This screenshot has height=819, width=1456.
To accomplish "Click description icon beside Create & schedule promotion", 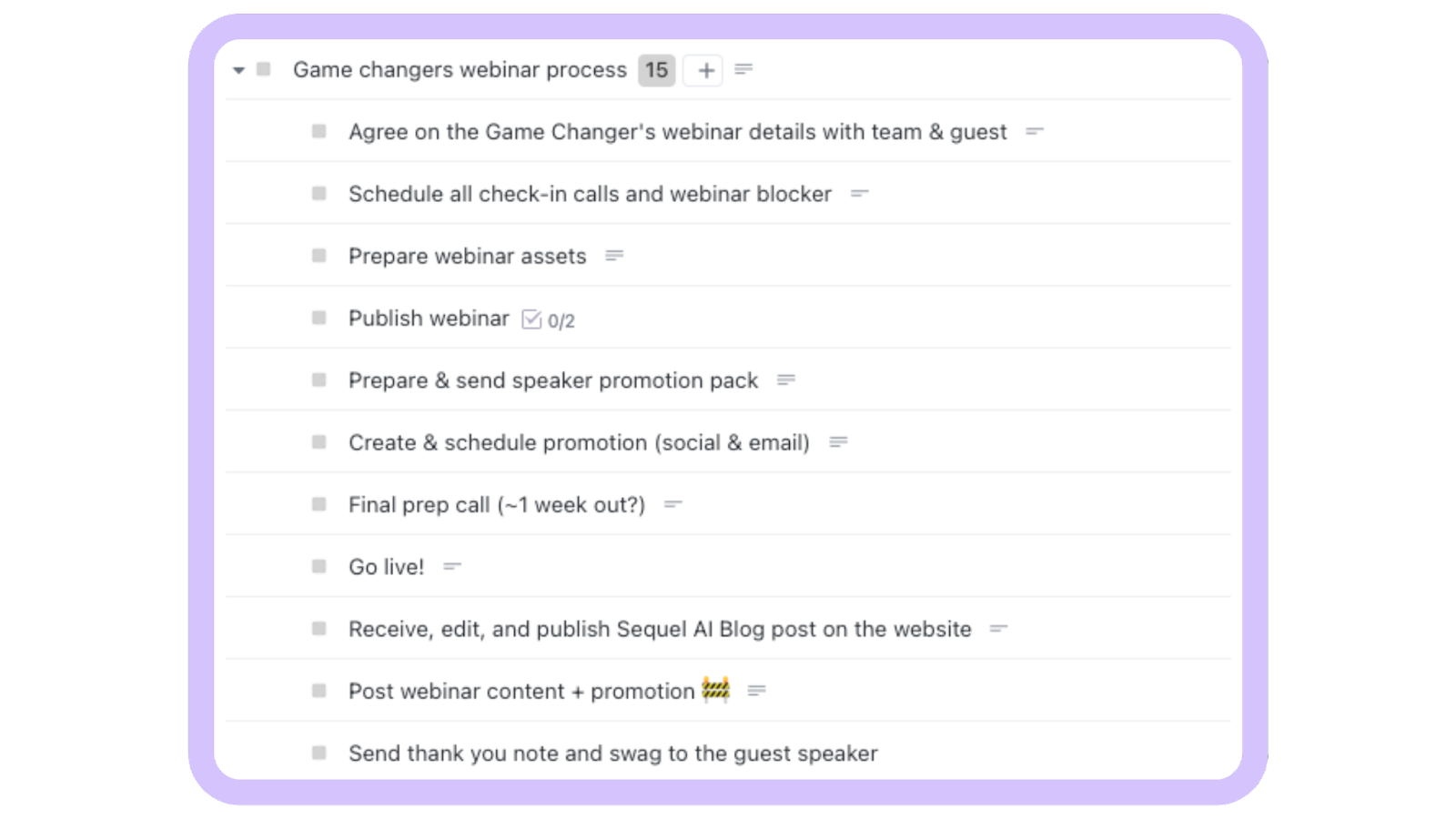I will tap(838, 442).
